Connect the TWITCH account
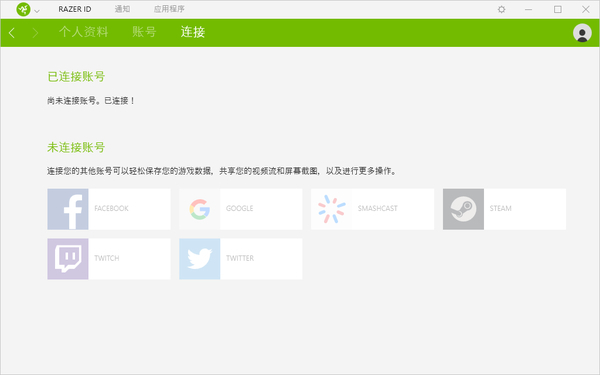Image resolution: width=600 pixels, height=375 pixels. coord(109,259)
